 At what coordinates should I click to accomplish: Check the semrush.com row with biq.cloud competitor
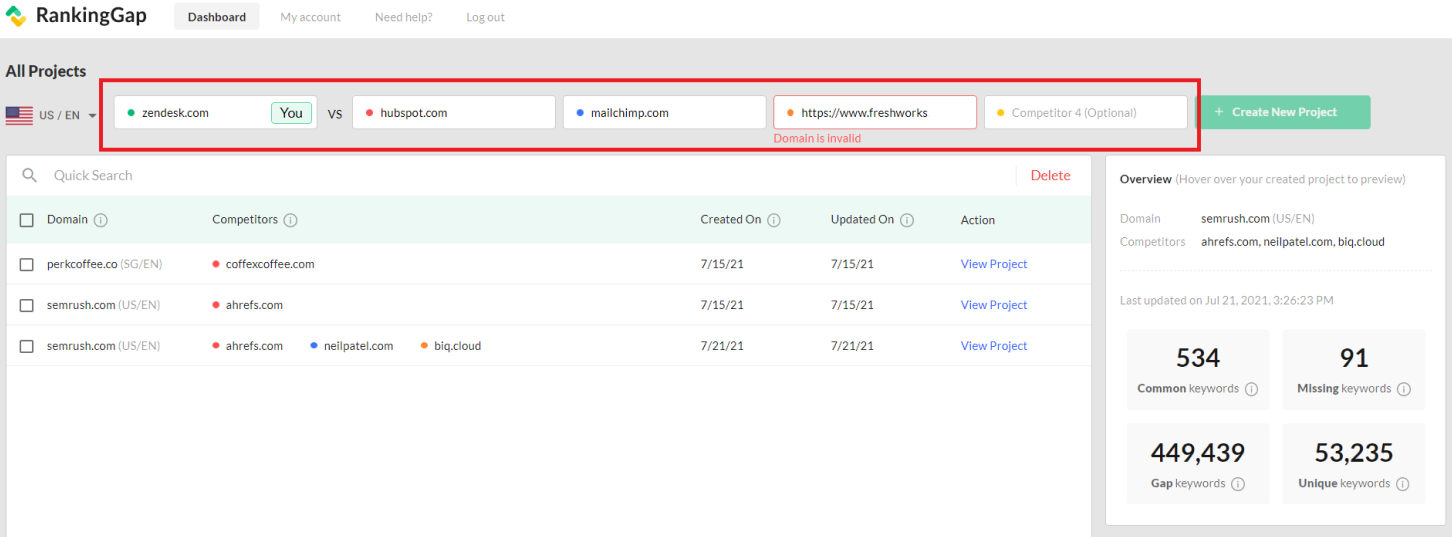coord(27,346)
